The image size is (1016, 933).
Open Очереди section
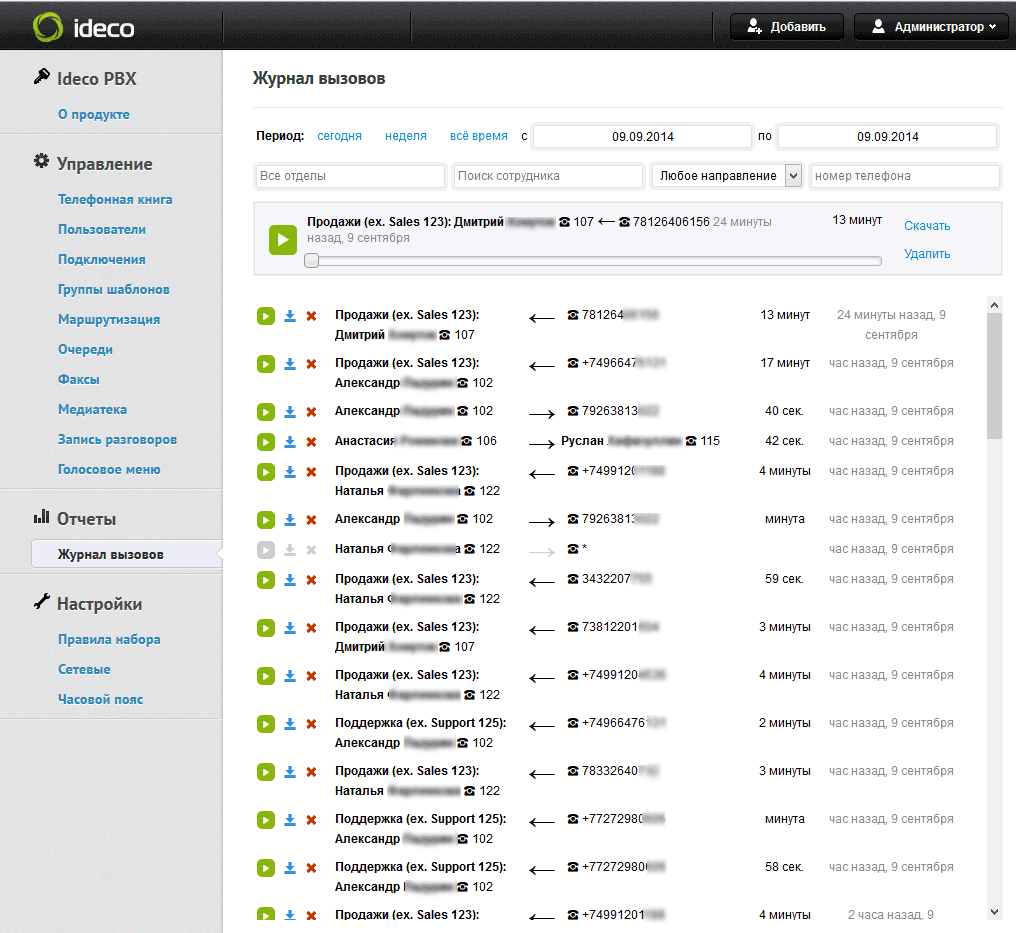86,349
